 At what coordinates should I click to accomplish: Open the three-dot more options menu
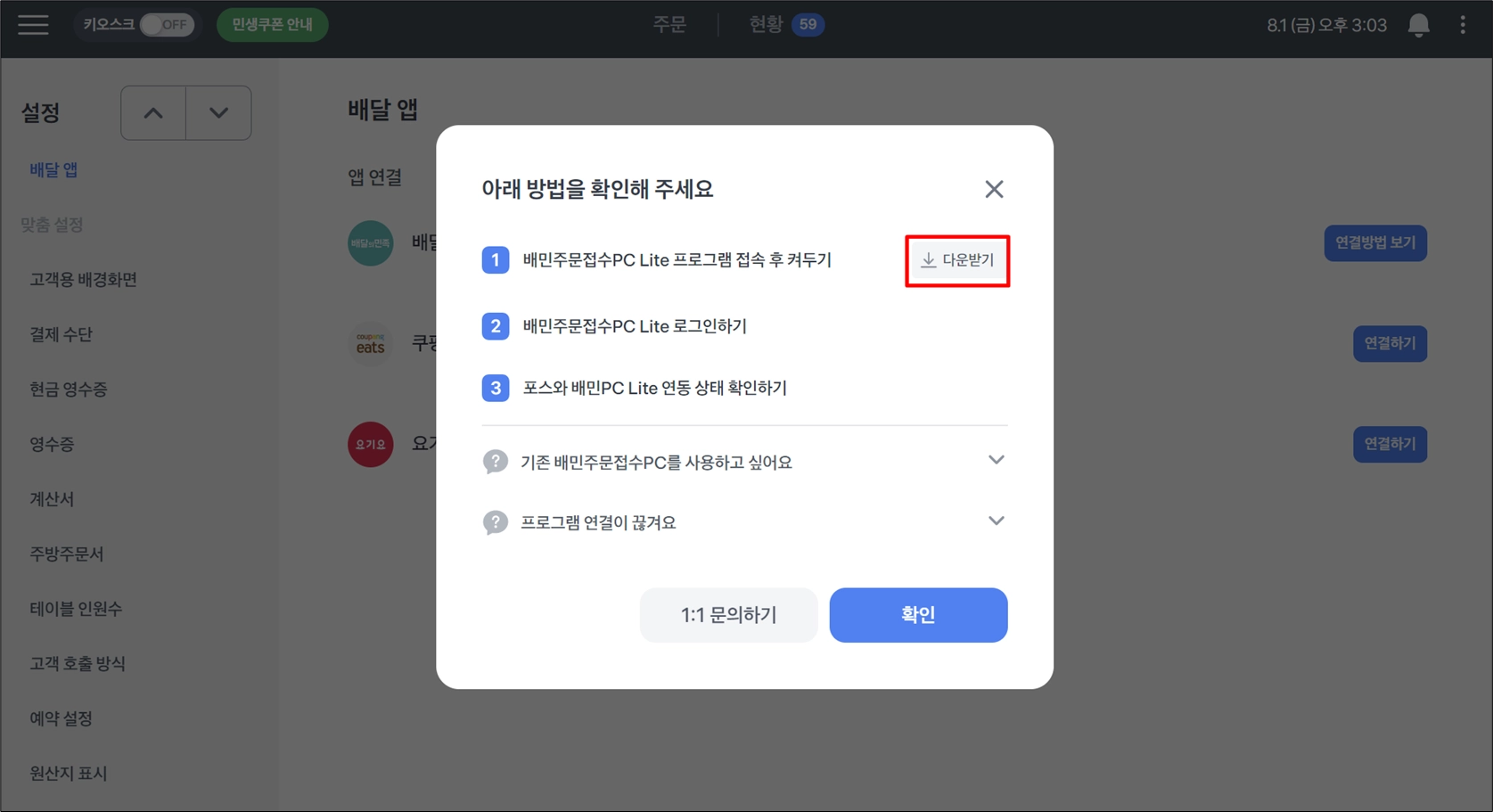click(x=1463, y=25)
